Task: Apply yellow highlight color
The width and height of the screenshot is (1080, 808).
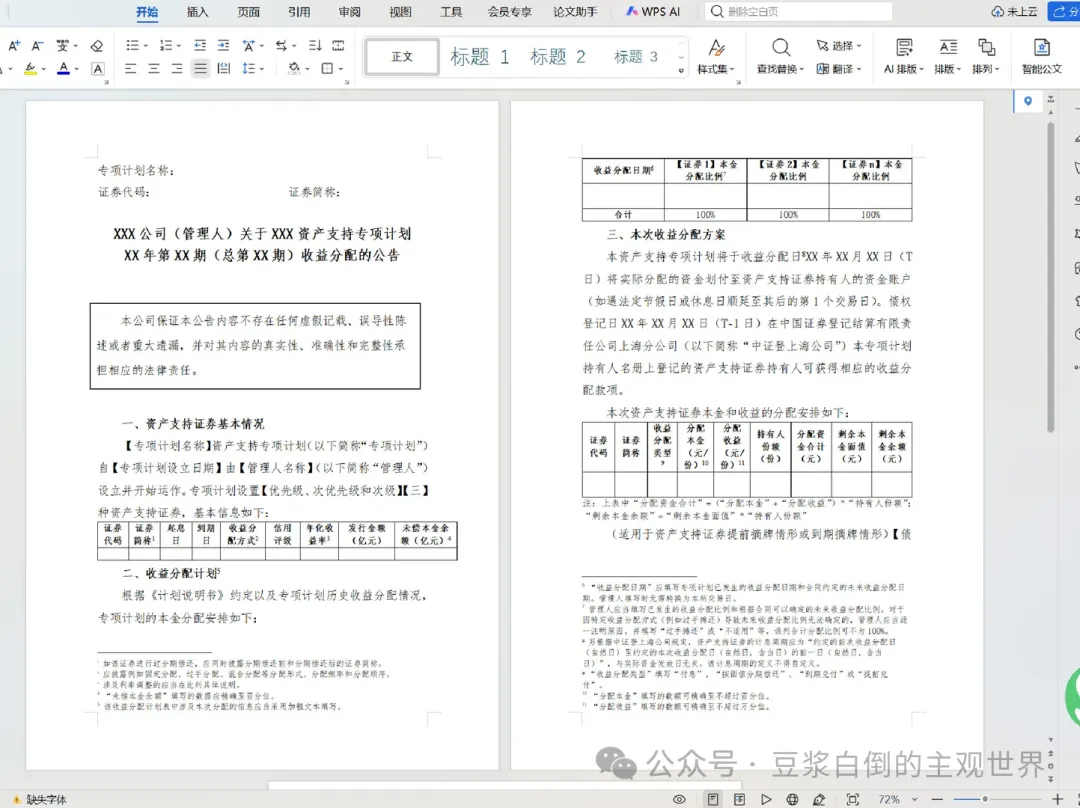Action: tap(30, 68)
